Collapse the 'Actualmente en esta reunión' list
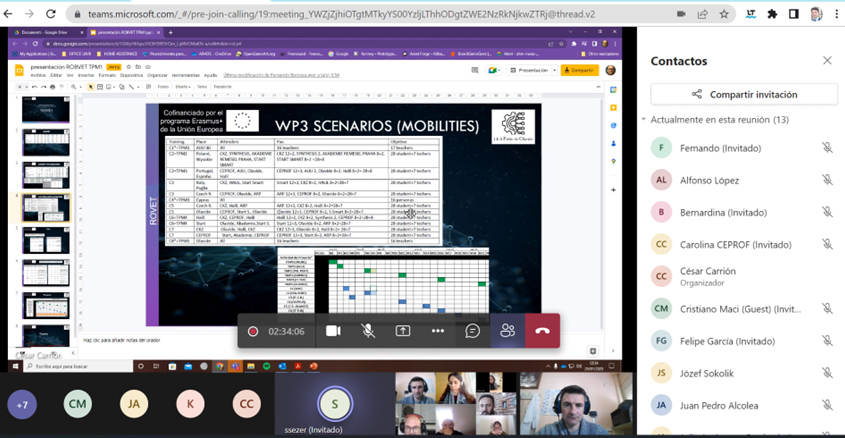This screenshot has height=438, width=845. tap(644, 120)
